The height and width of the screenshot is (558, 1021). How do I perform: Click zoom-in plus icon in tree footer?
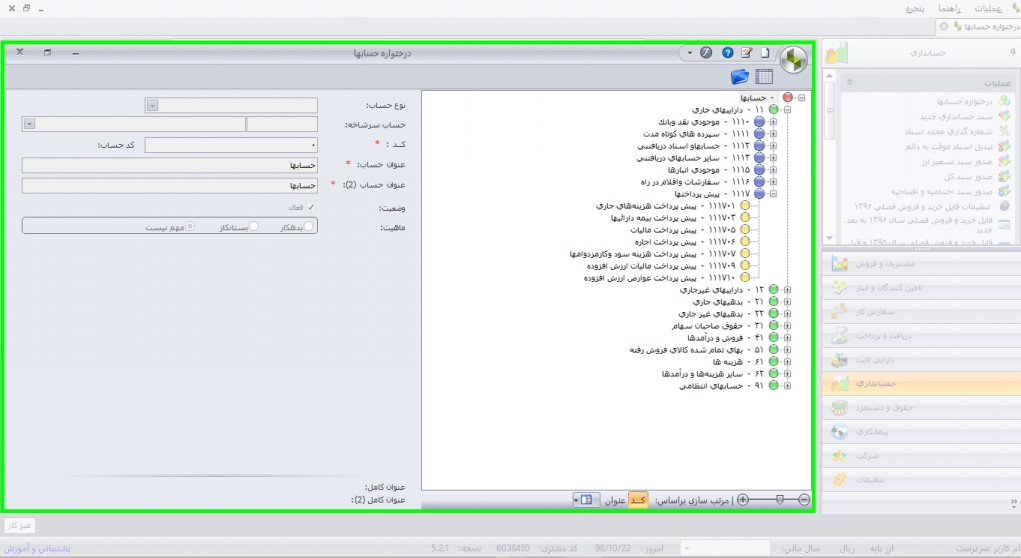tap(743, 500)
